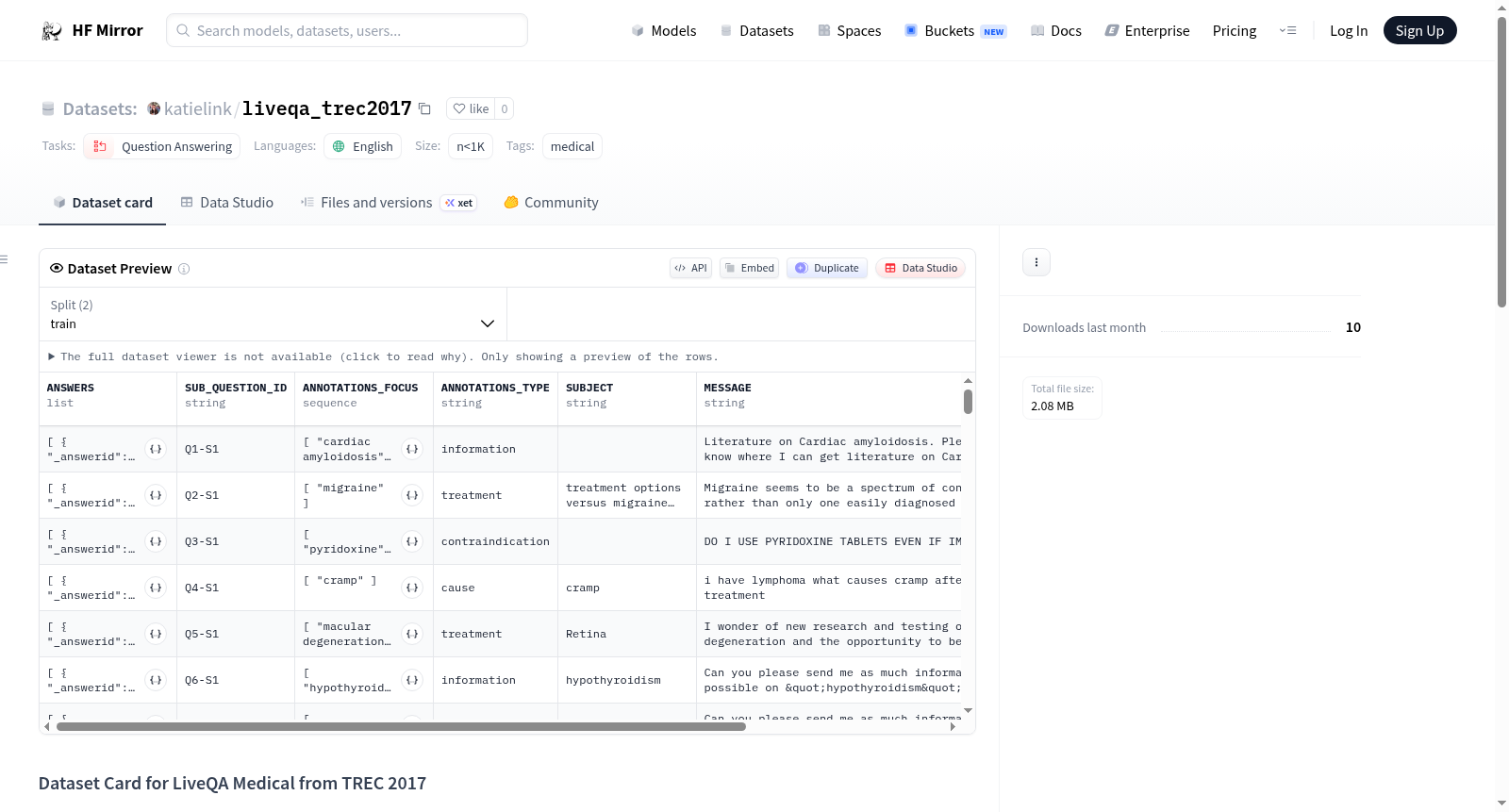Expand JSON for cramp annotations focus cell

click(x=412, y=588)
